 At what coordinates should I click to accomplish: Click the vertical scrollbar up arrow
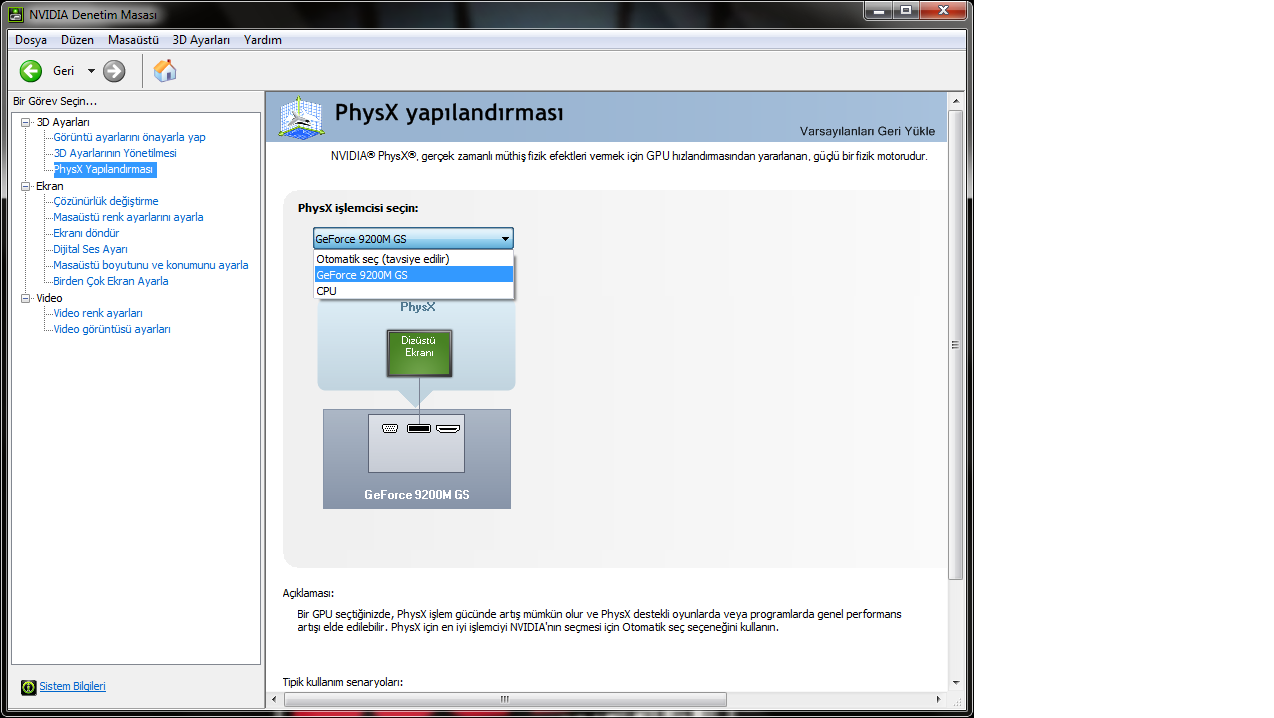point(955,101)
